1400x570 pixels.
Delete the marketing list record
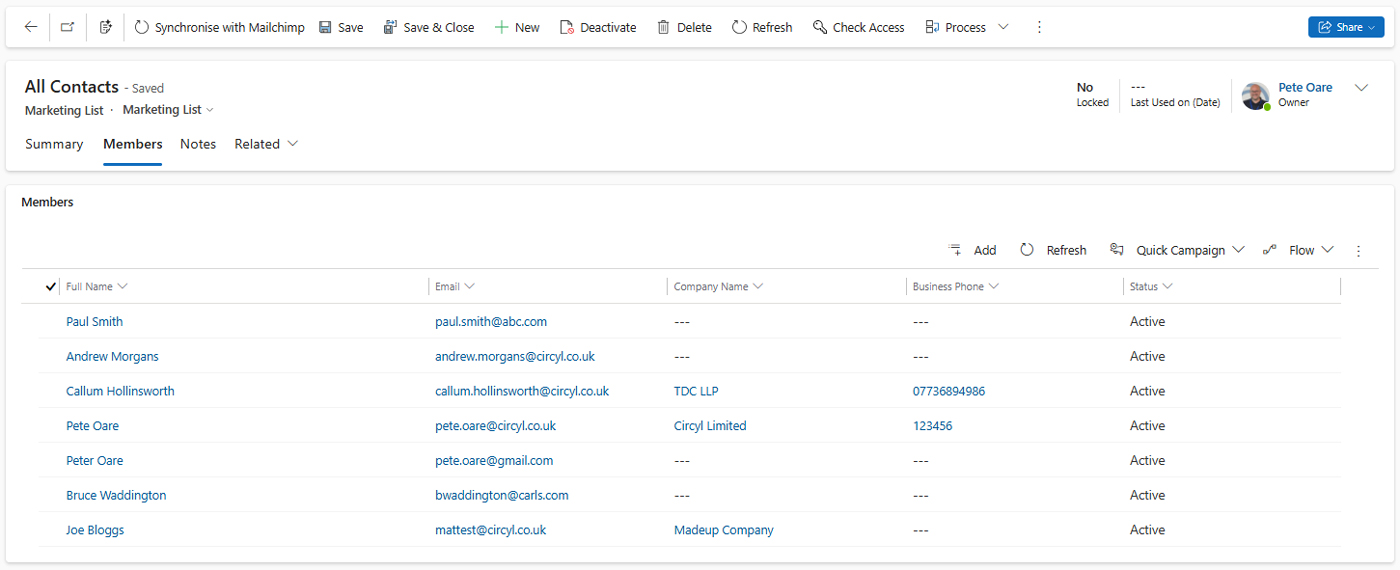click(x=684, y=27)
